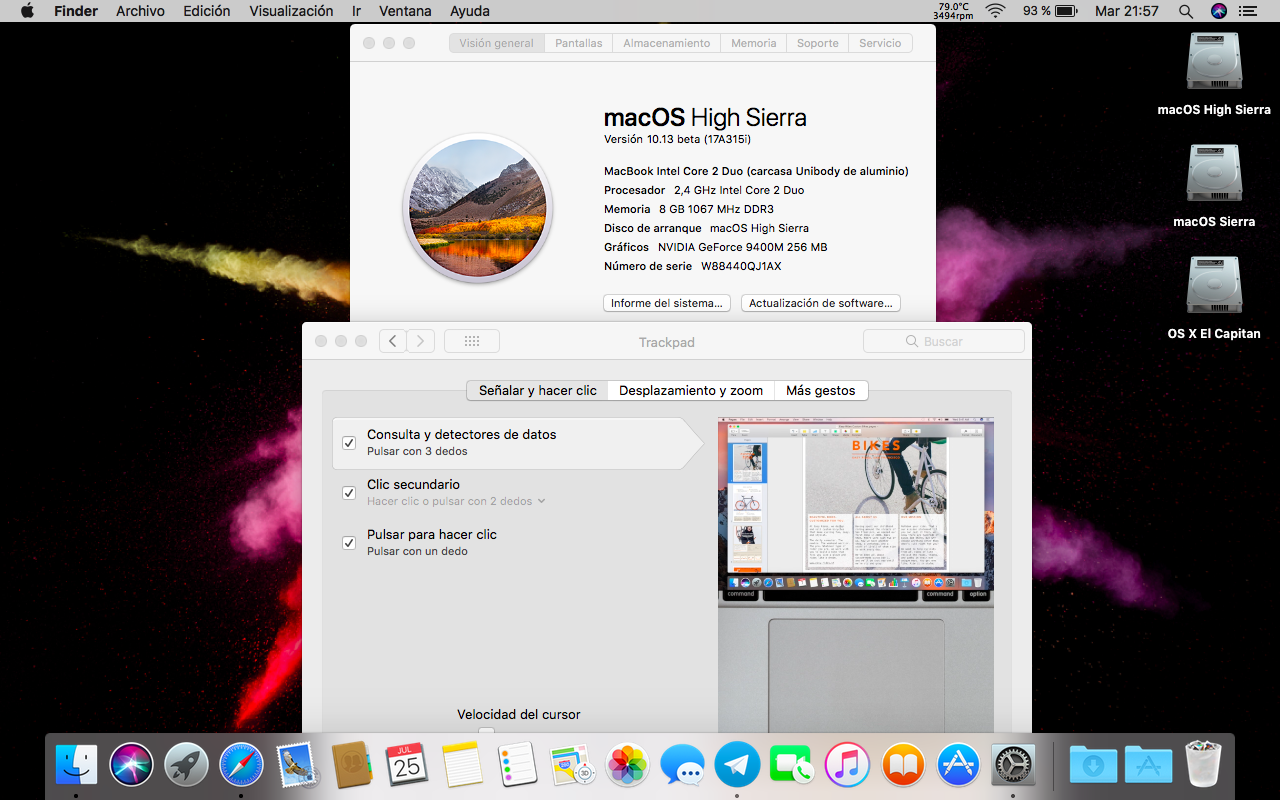The image size is (1280, 800).
Task: Go back in Trackpad preferences
Action: pos(393,341)
